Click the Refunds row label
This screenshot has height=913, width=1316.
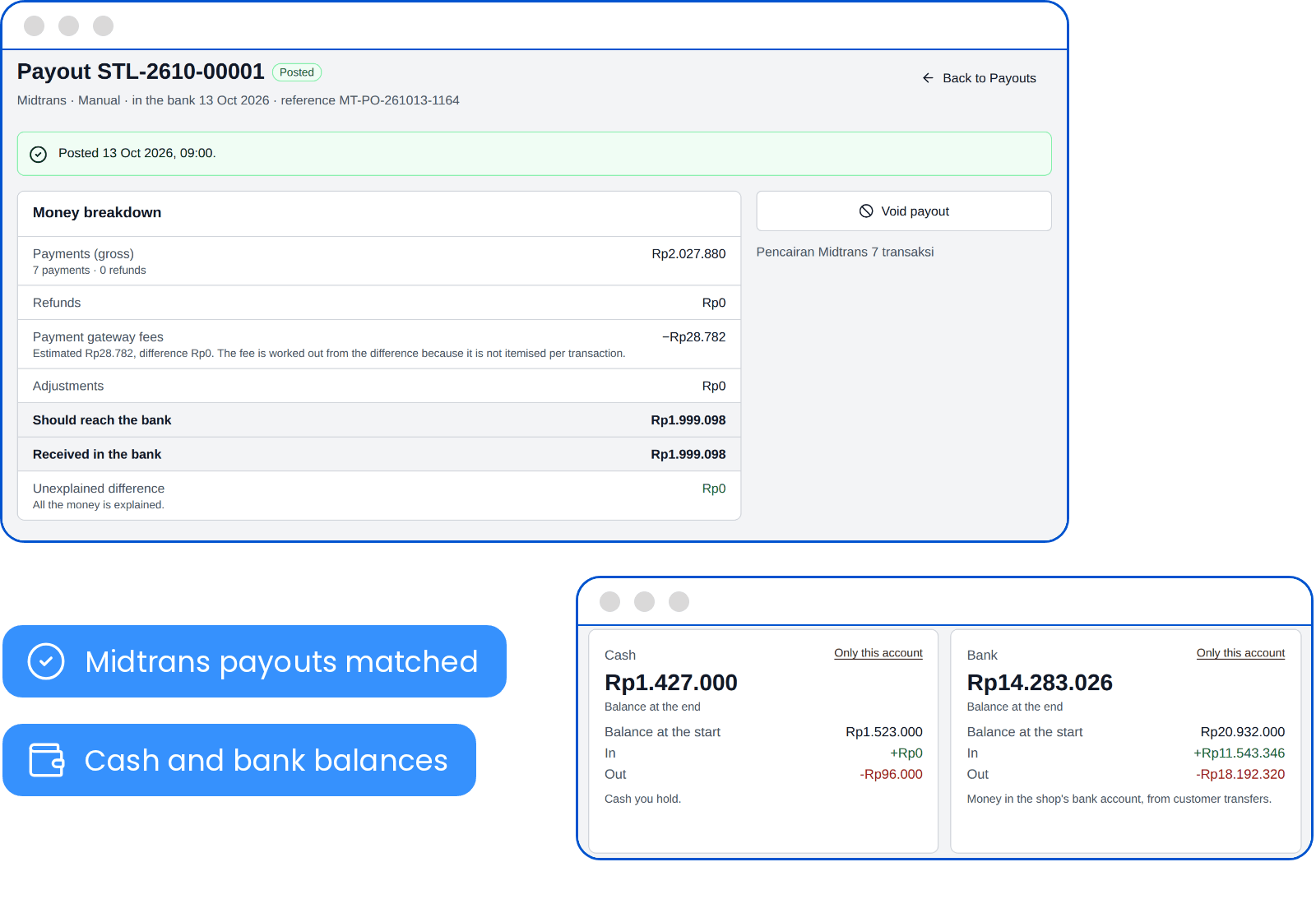point(57,304)
